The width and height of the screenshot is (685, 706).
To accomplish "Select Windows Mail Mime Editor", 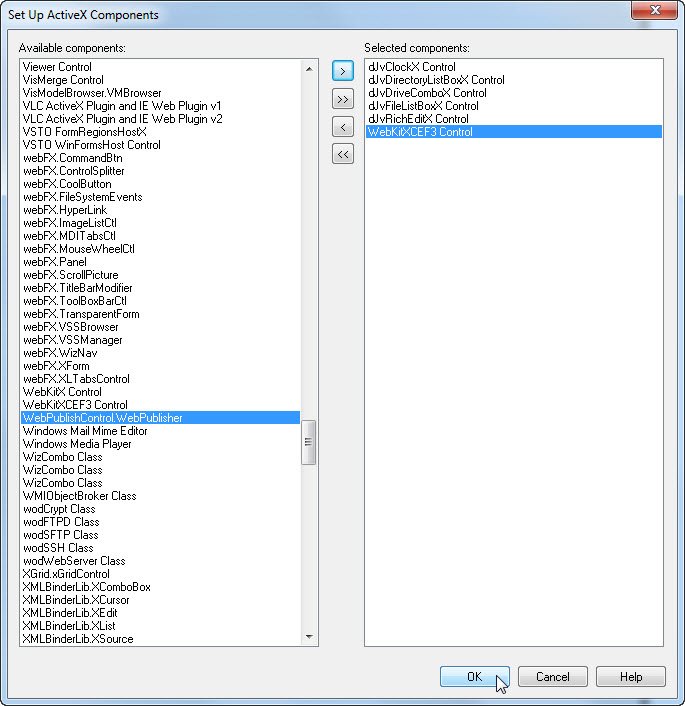I will pyautogui.click(x=160, y=431).
